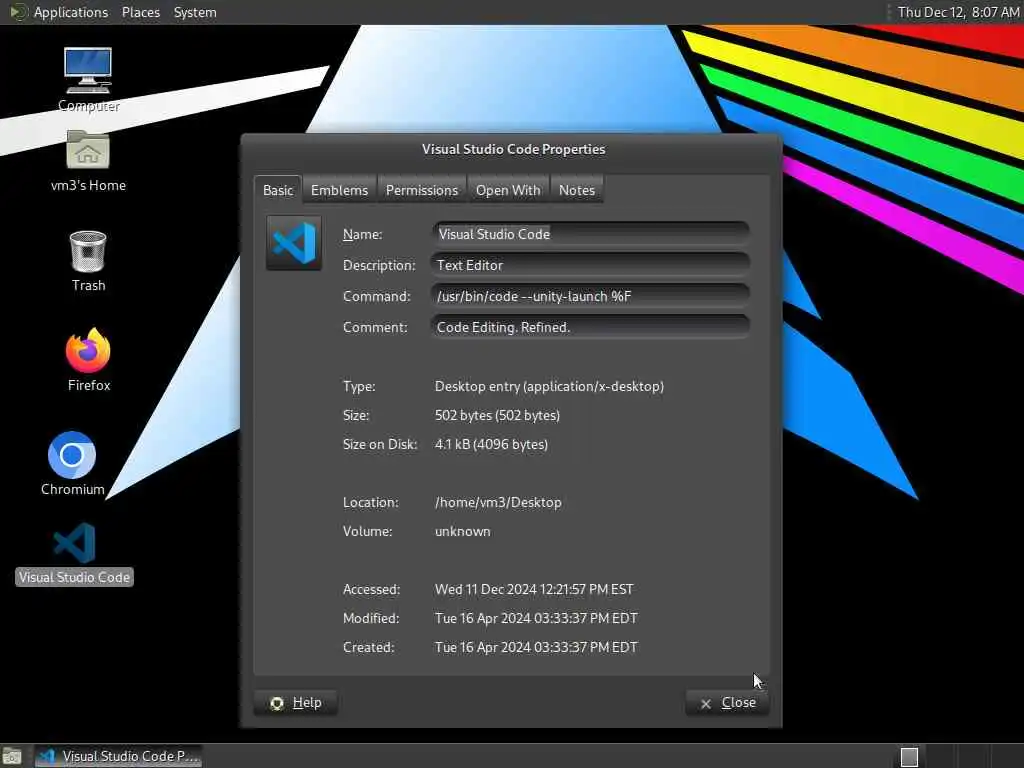
Task: Click the Description field containing Text Editor
Action: (590, 265)
